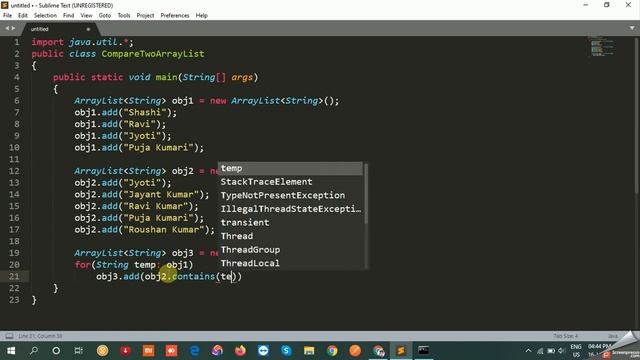Show hidden system tray icons

529,351
